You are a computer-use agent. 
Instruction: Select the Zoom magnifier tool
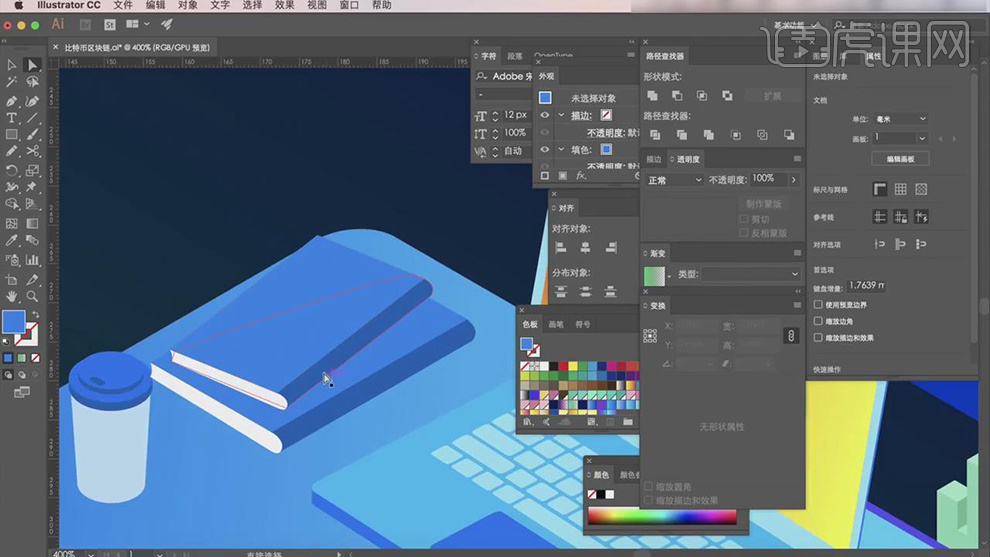tap(32, 296)
